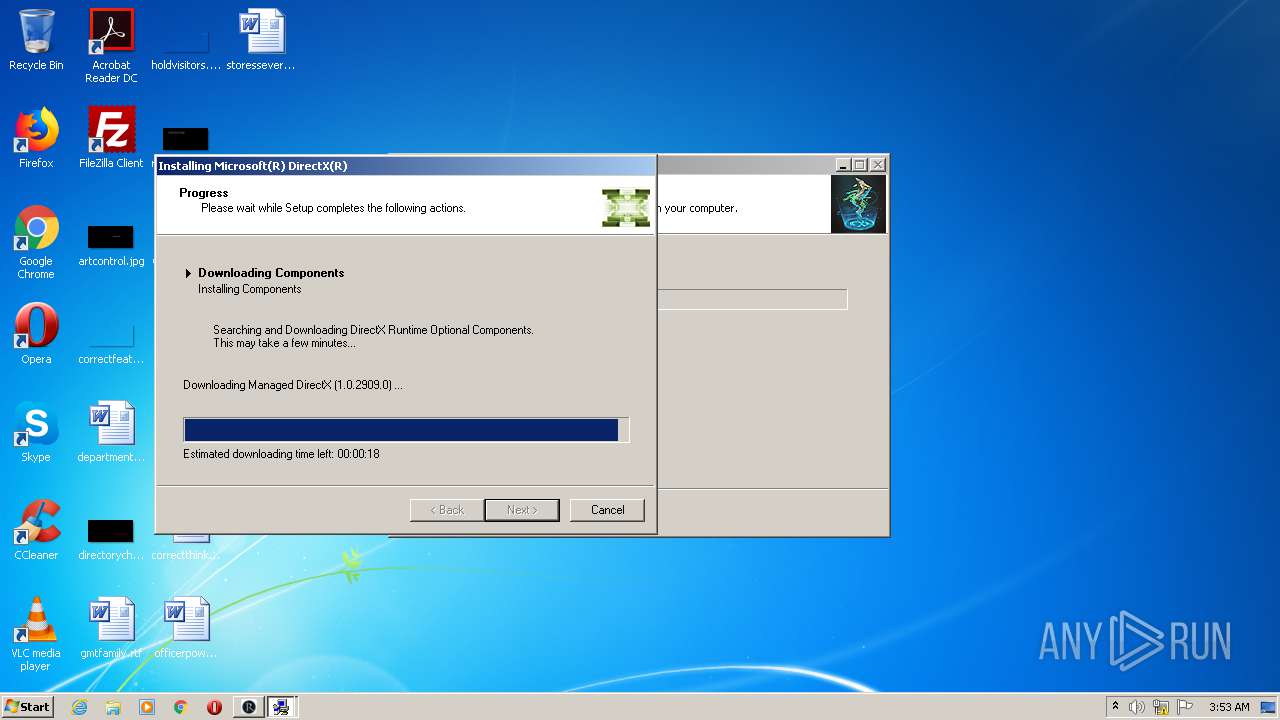Select gmtfamily.rtf document
1280x720 pixels.
(111, 628)
